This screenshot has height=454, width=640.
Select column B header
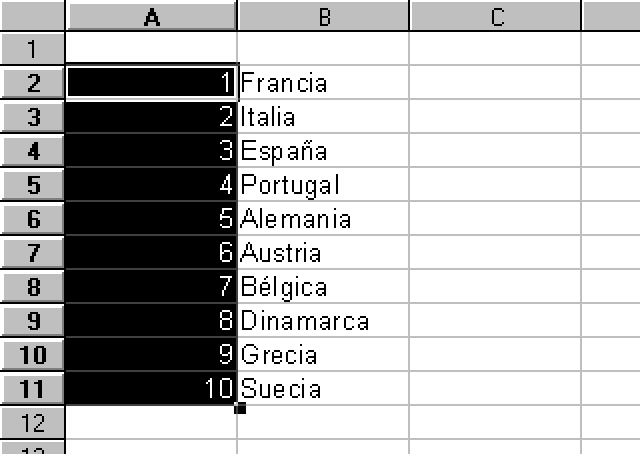pyautogui.click(x=323, y=16)
